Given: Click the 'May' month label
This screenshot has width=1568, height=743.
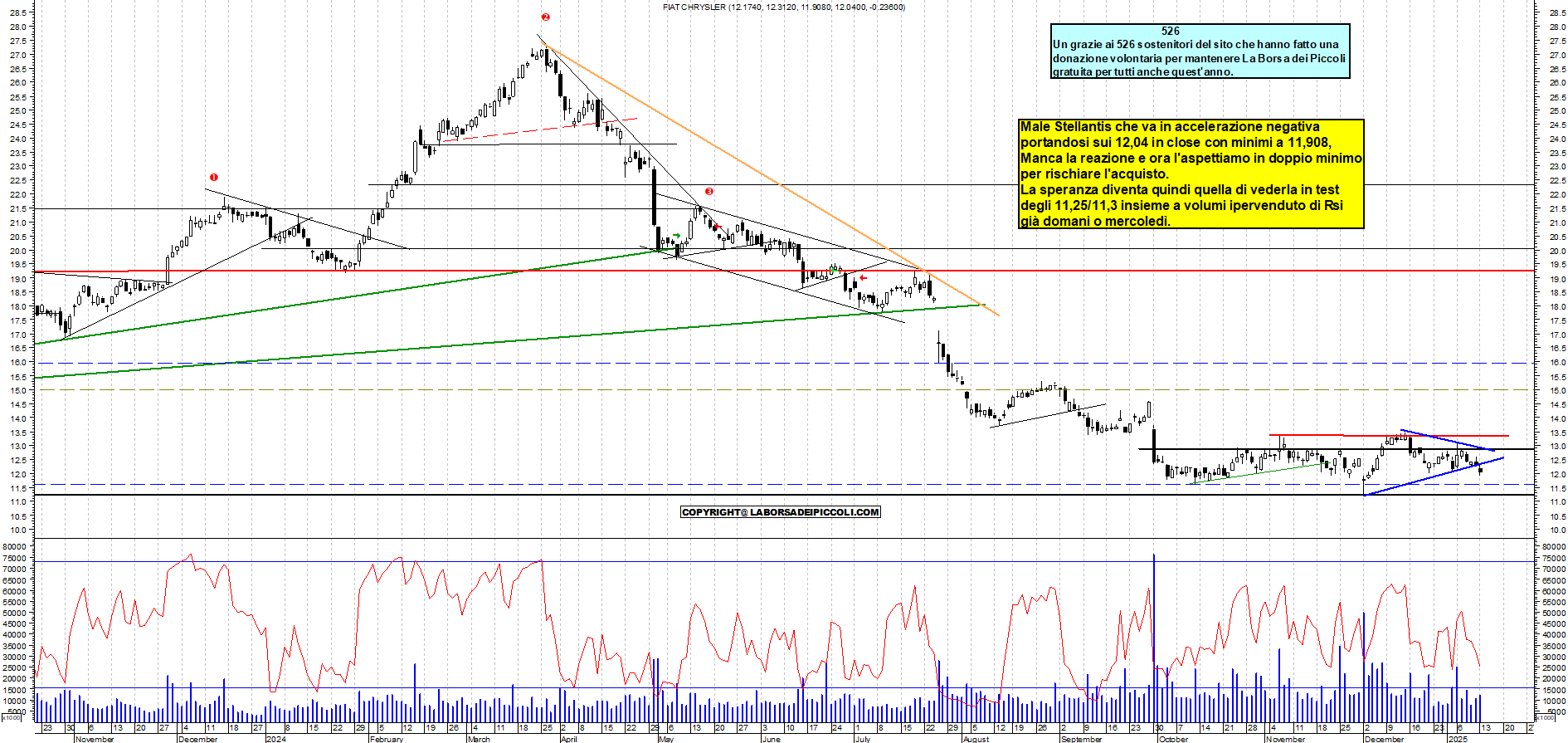Looking at the screenshot, I should (x=666, y=739).
